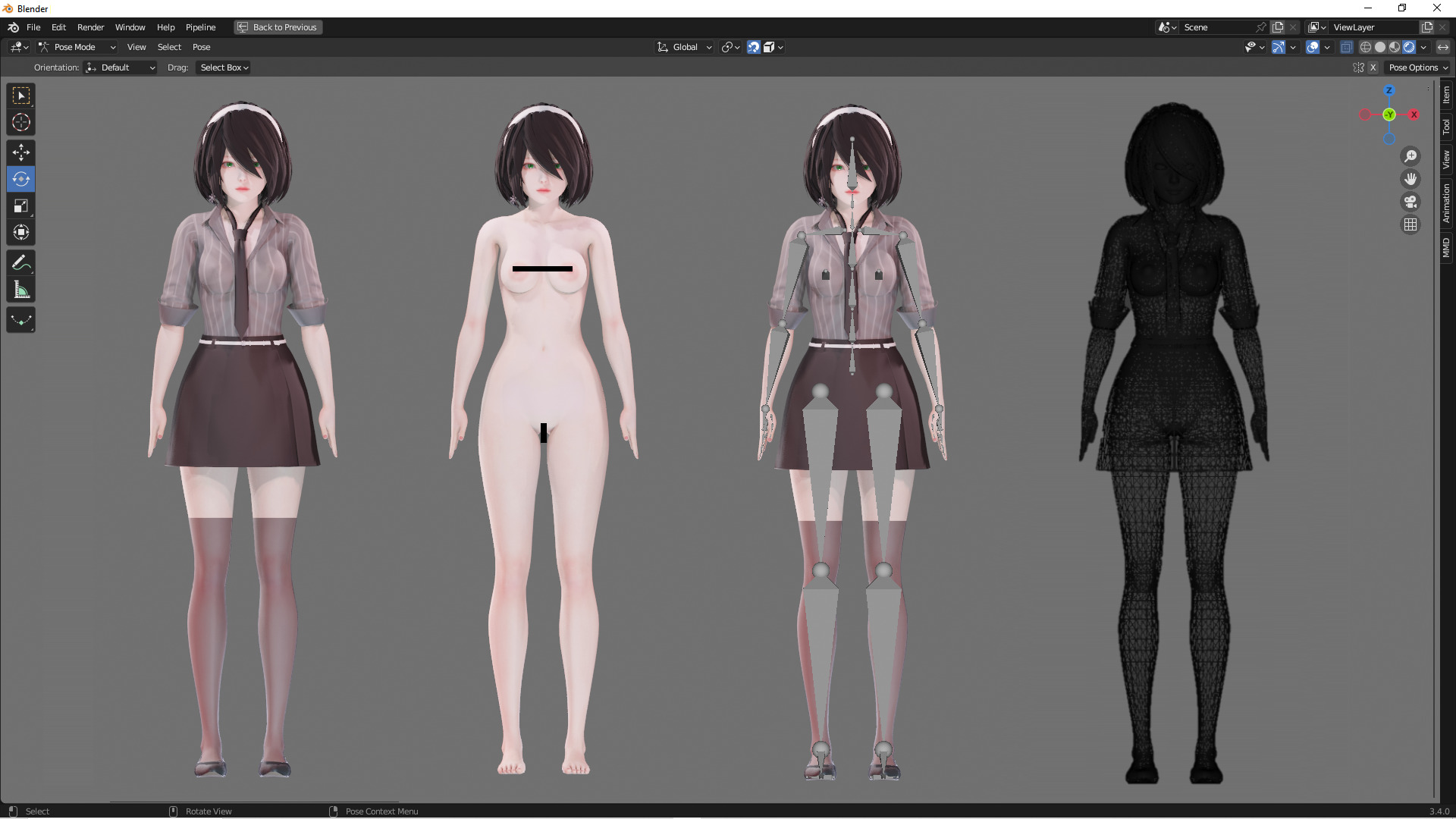The width and height of the screenshot is (1456, 819).
Task: Open the viewport Select menu
Action: (169, 47)
